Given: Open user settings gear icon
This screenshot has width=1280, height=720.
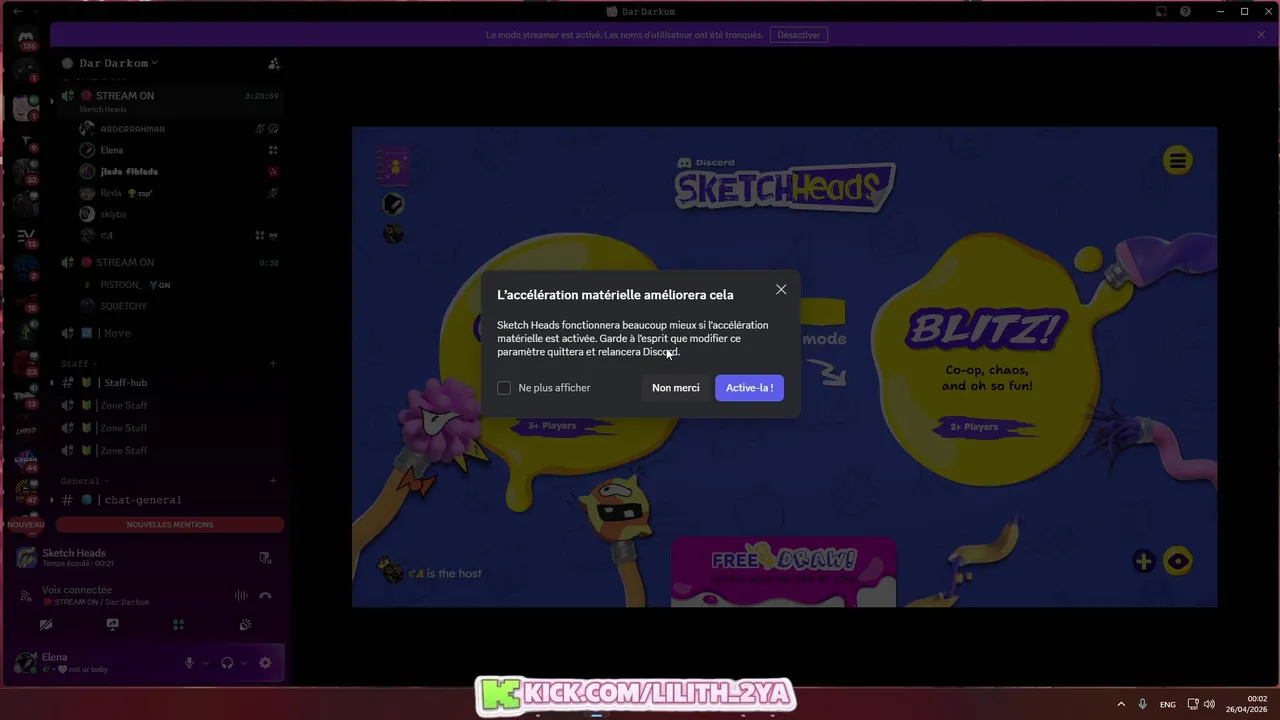Looking at the screenshot, I should click(x=265, y=663).
